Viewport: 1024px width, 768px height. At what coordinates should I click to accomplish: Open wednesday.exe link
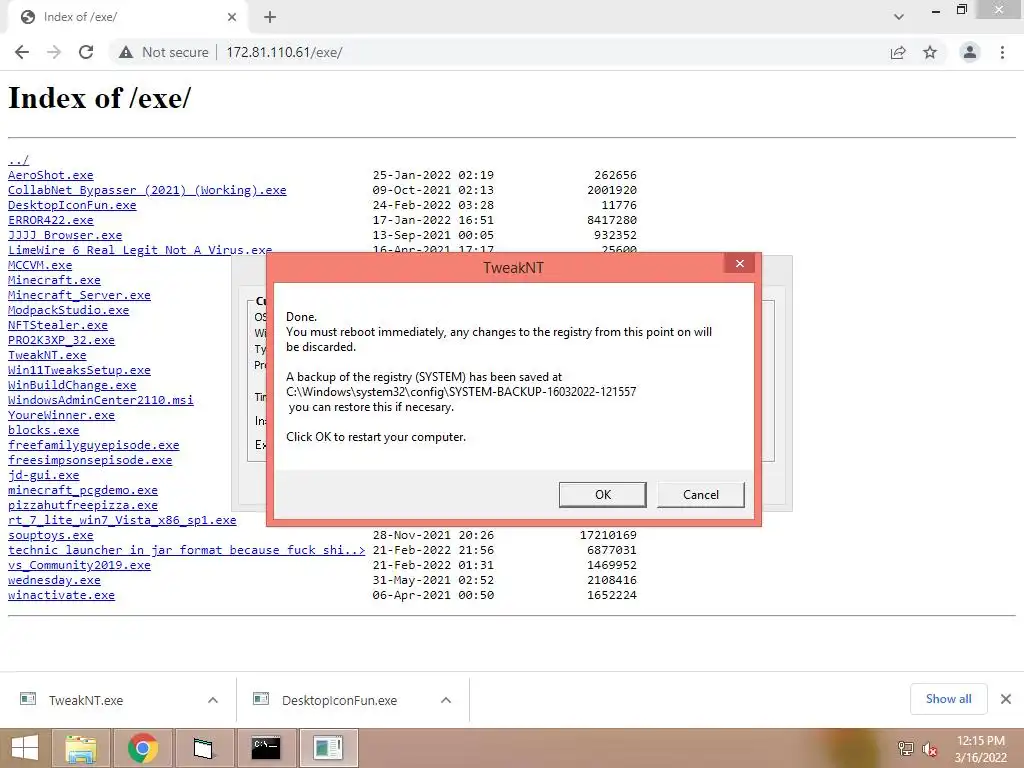(x=54, y=581)
